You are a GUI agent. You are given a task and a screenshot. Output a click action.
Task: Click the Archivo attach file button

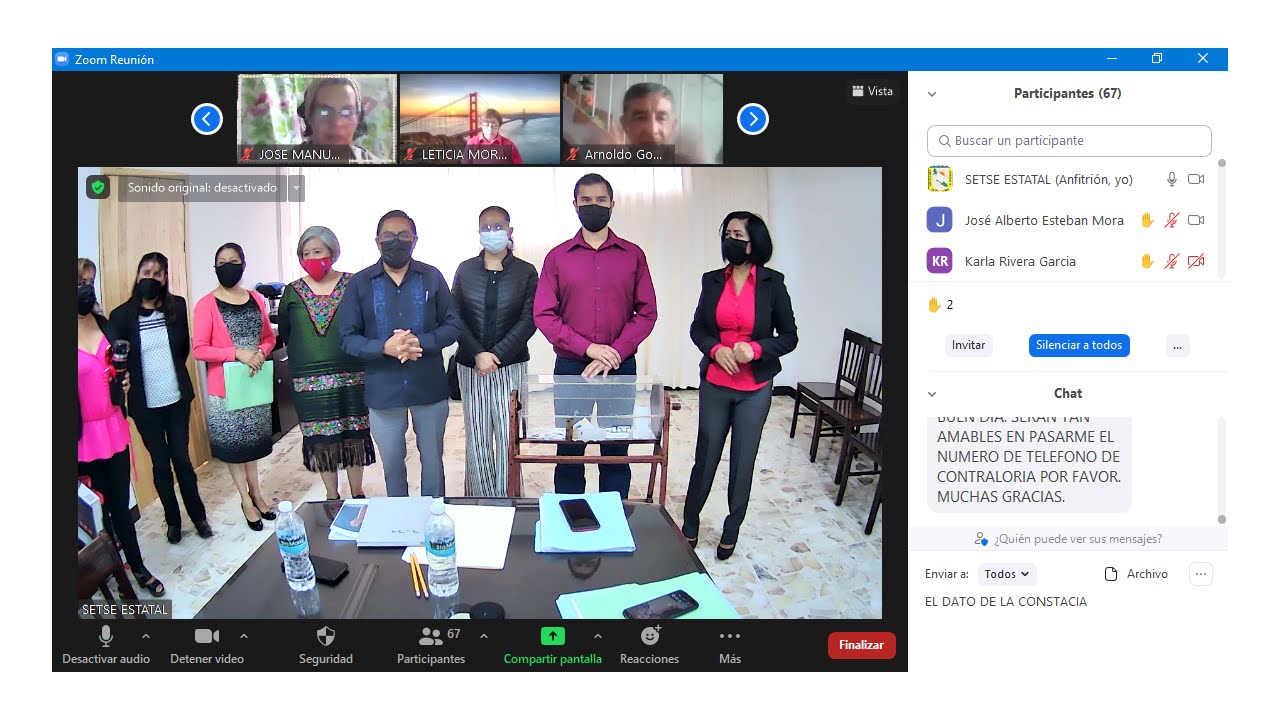(1136, 574)
